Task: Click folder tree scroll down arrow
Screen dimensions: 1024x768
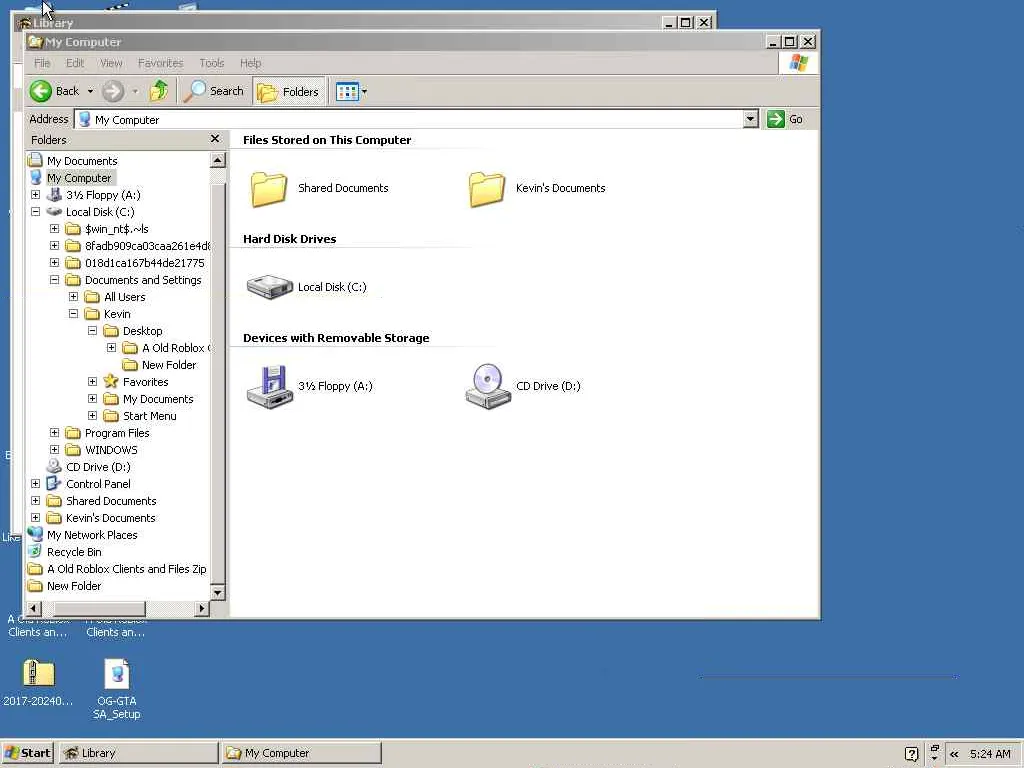Action: pyautogui.click(x=217, y=592)
